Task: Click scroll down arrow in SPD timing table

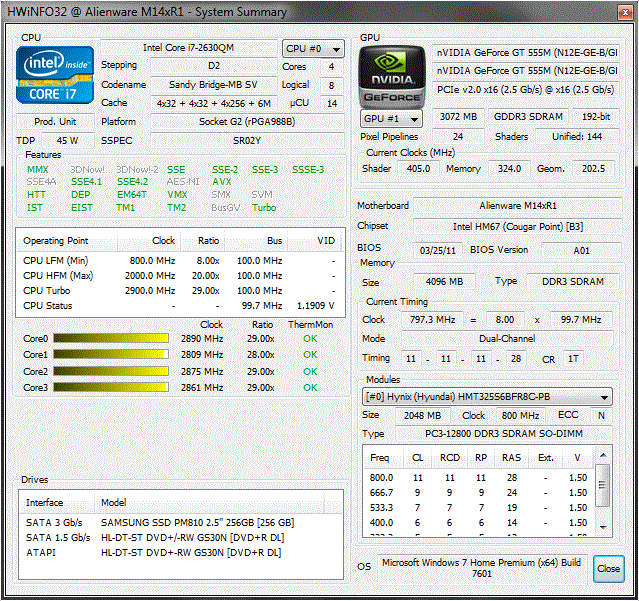Action: [x=604, y=527]
